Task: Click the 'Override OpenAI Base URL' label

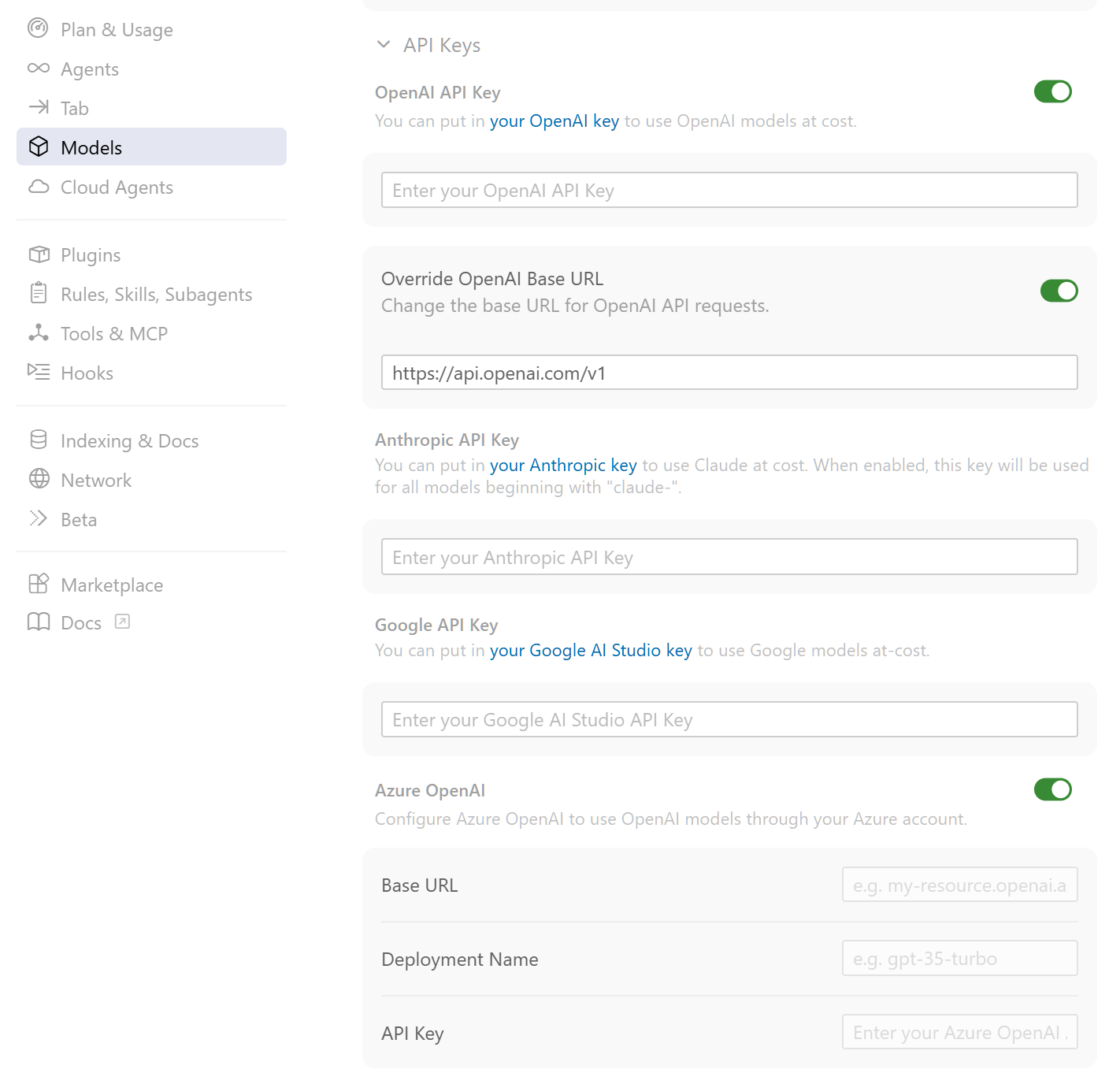Action: [492, 279]
